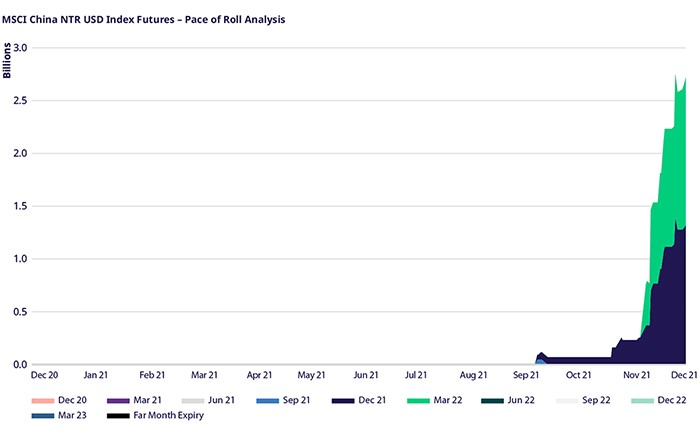
Task: Click the May 21 x-axis tick label
Action: click(312, 375)
